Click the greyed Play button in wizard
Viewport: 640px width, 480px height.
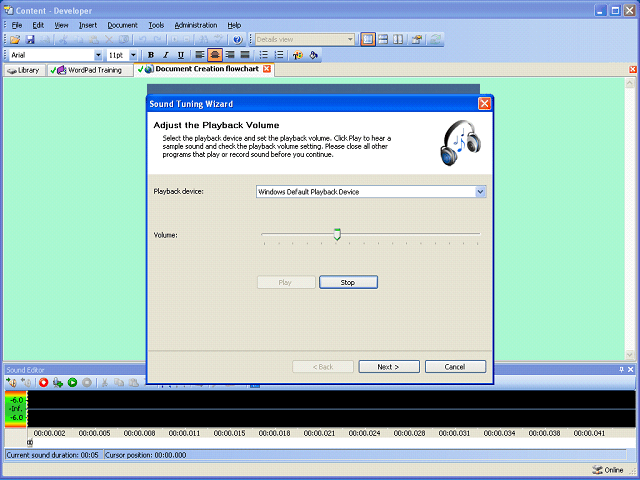click(x=286, y=282)
